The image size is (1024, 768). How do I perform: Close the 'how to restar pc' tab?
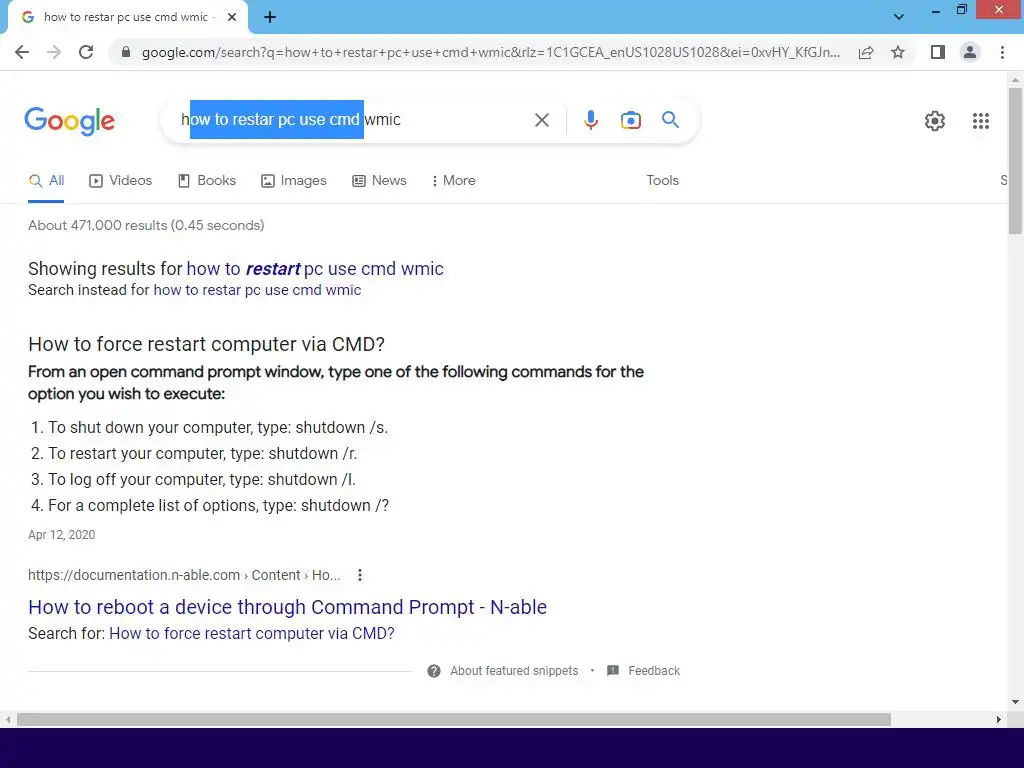232,18
